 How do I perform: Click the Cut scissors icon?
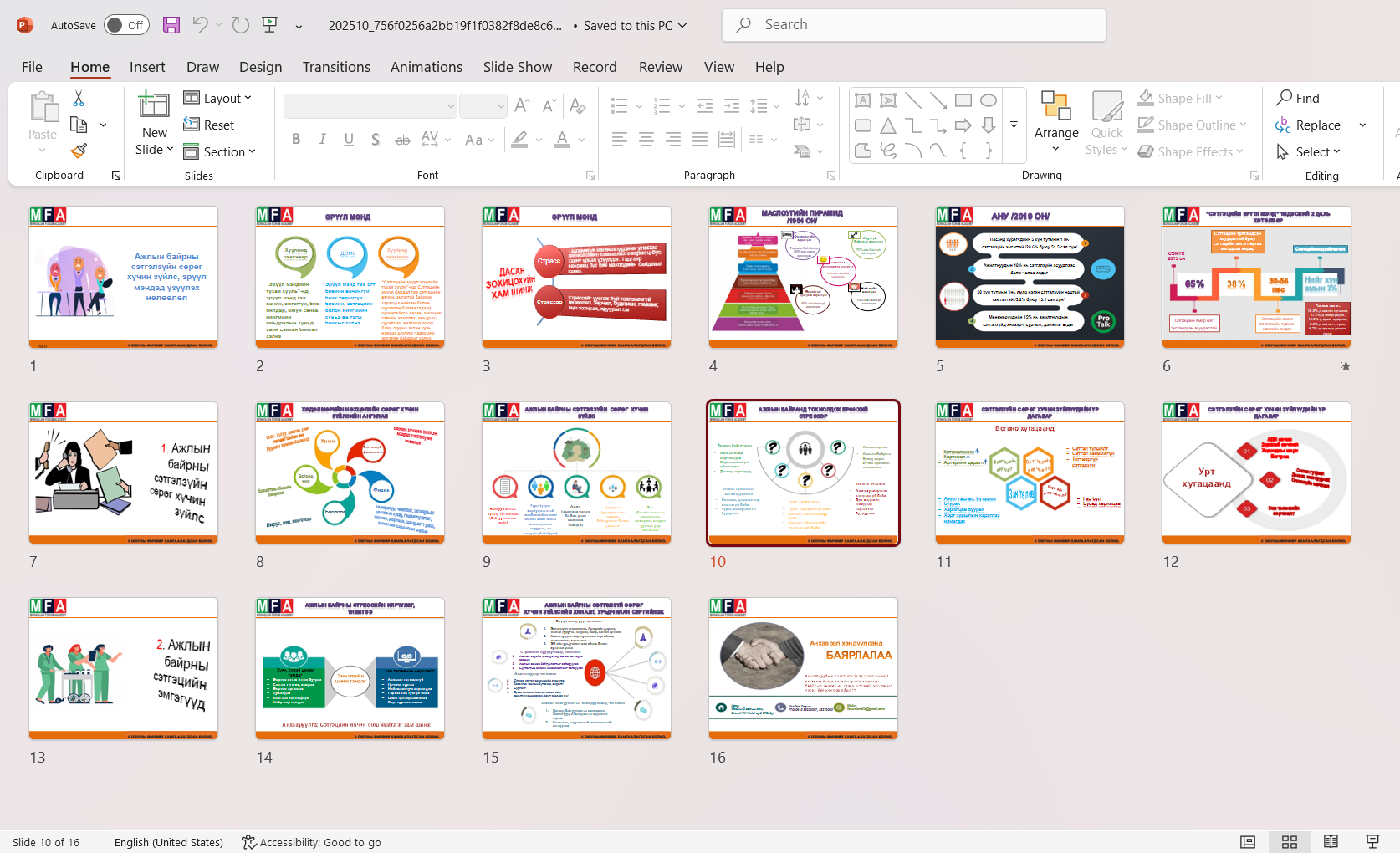(79, 99)
